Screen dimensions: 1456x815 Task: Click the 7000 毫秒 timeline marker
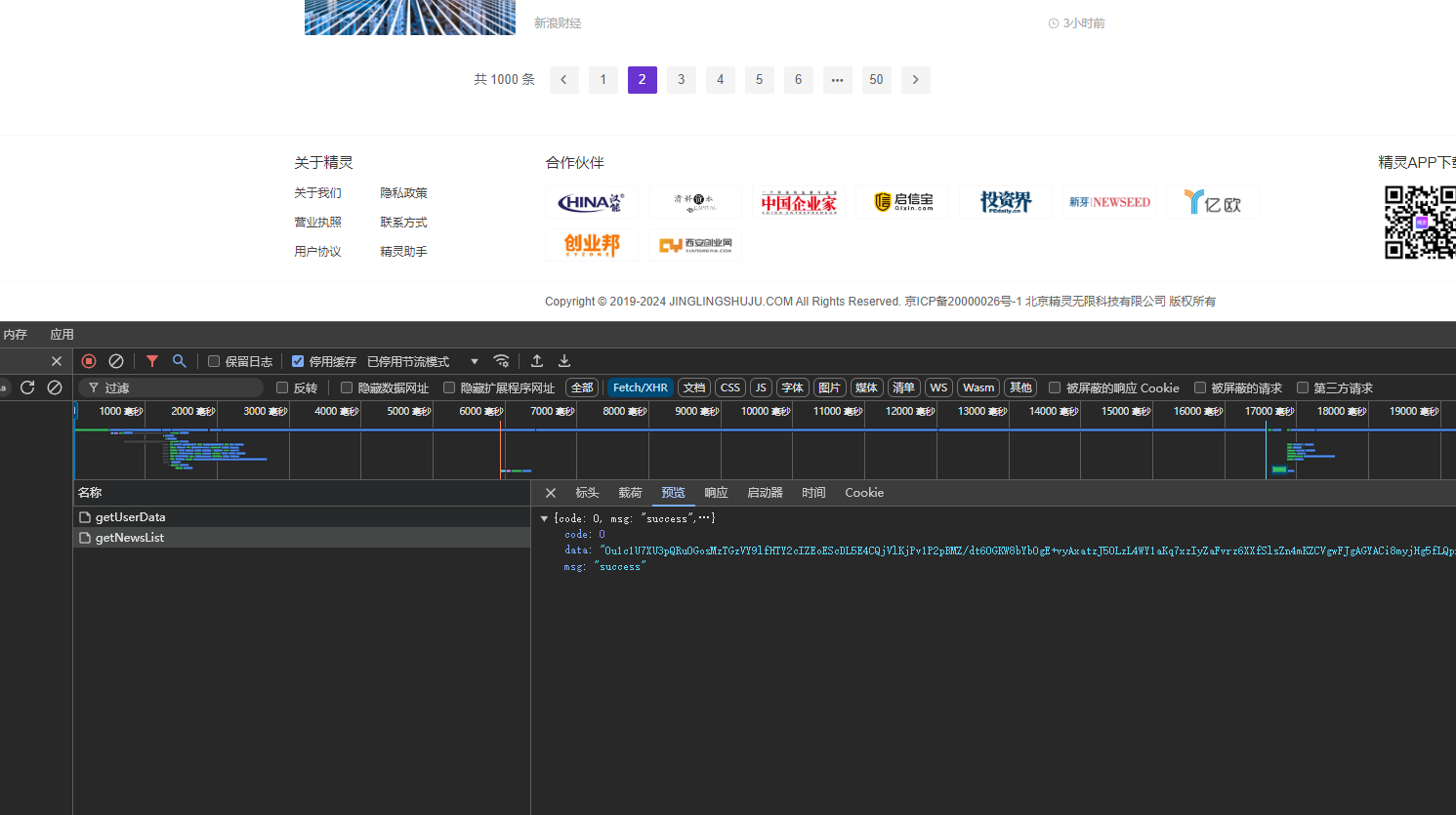tap(553, 411)
